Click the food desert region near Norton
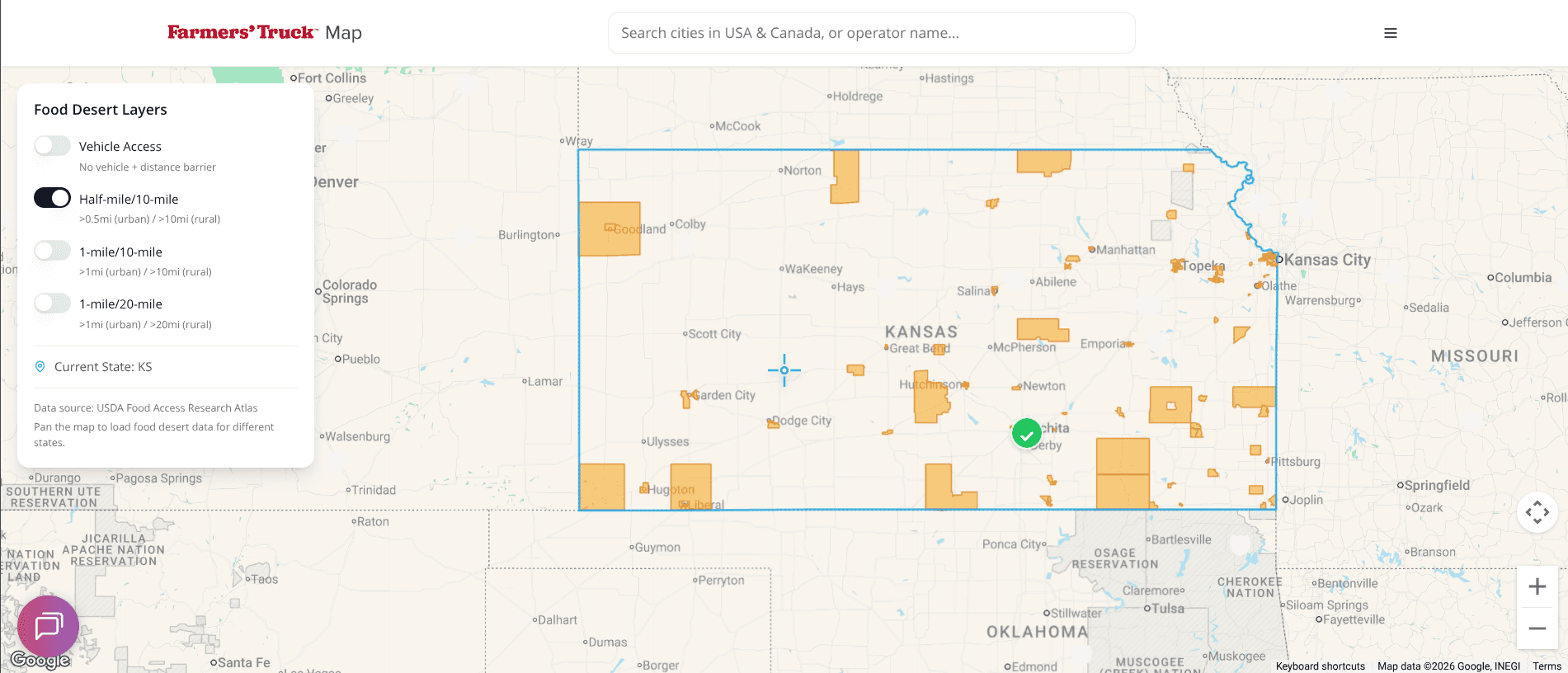This screenshot has width=1568, height=673. (846, 176)
